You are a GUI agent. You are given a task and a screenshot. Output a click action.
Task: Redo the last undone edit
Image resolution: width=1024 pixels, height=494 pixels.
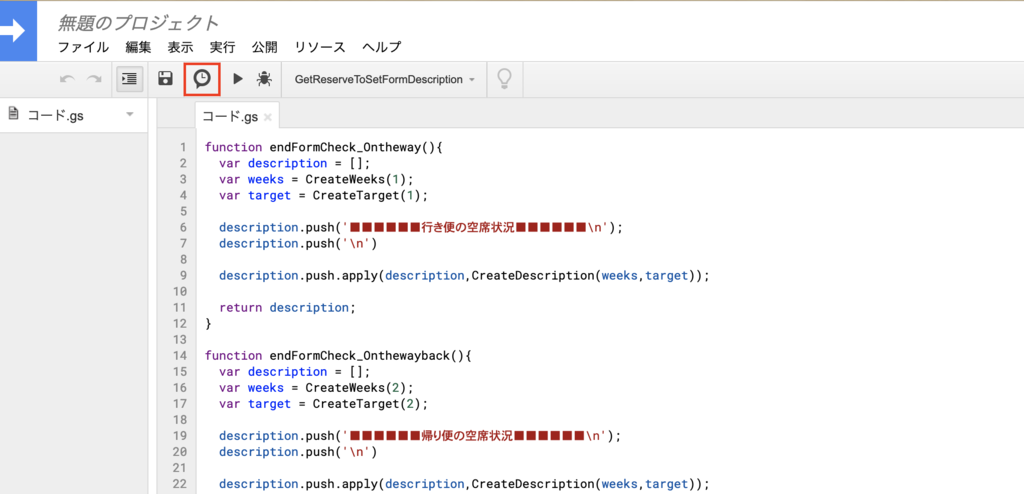[x=95, y=79]
